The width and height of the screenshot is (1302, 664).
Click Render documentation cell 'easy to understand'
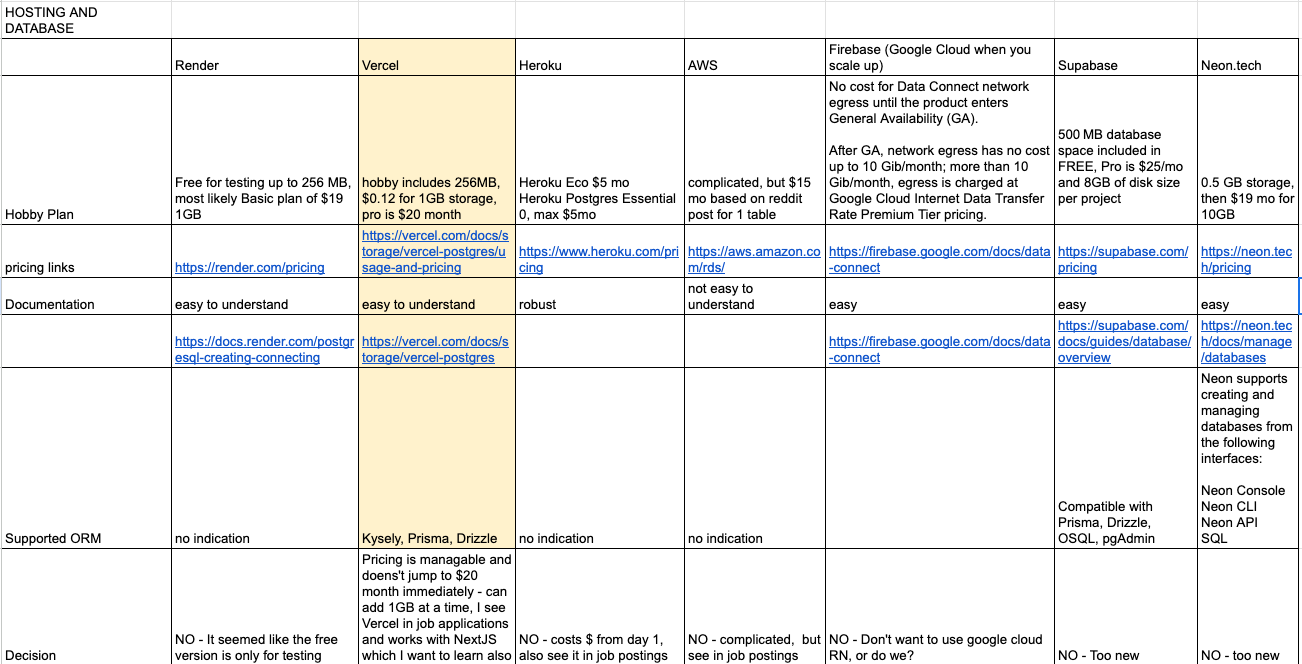point(264,296)
